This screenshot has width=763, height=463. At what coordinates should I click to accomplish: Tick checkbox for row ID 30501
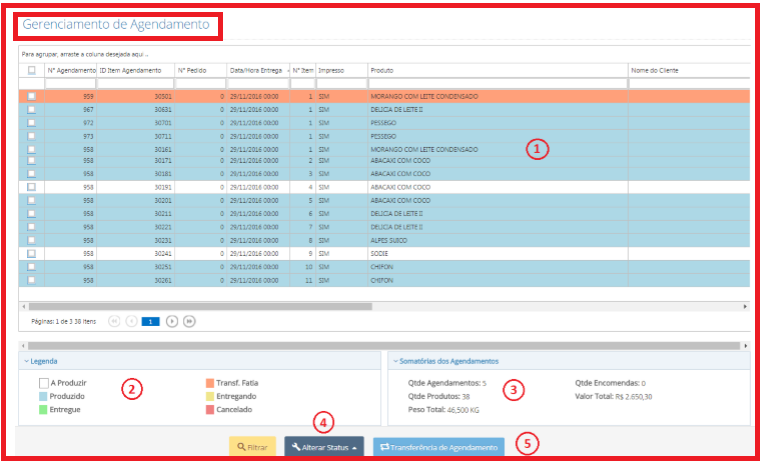[x=32, y=96]
